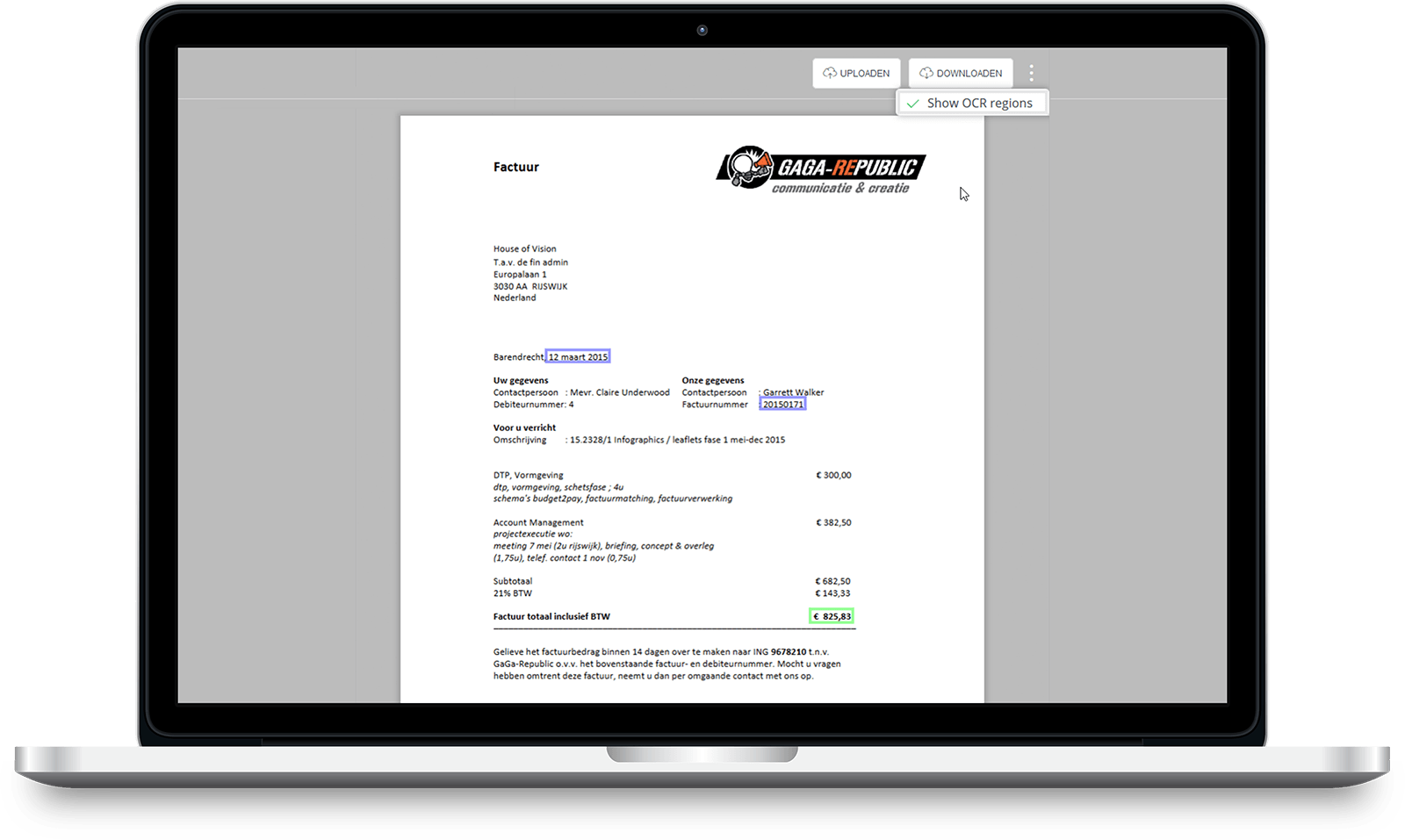Click the GaGa-Republic logo on the invoice
The width and height of the screenshot is (1405, 840).
[x=821, y=169]
